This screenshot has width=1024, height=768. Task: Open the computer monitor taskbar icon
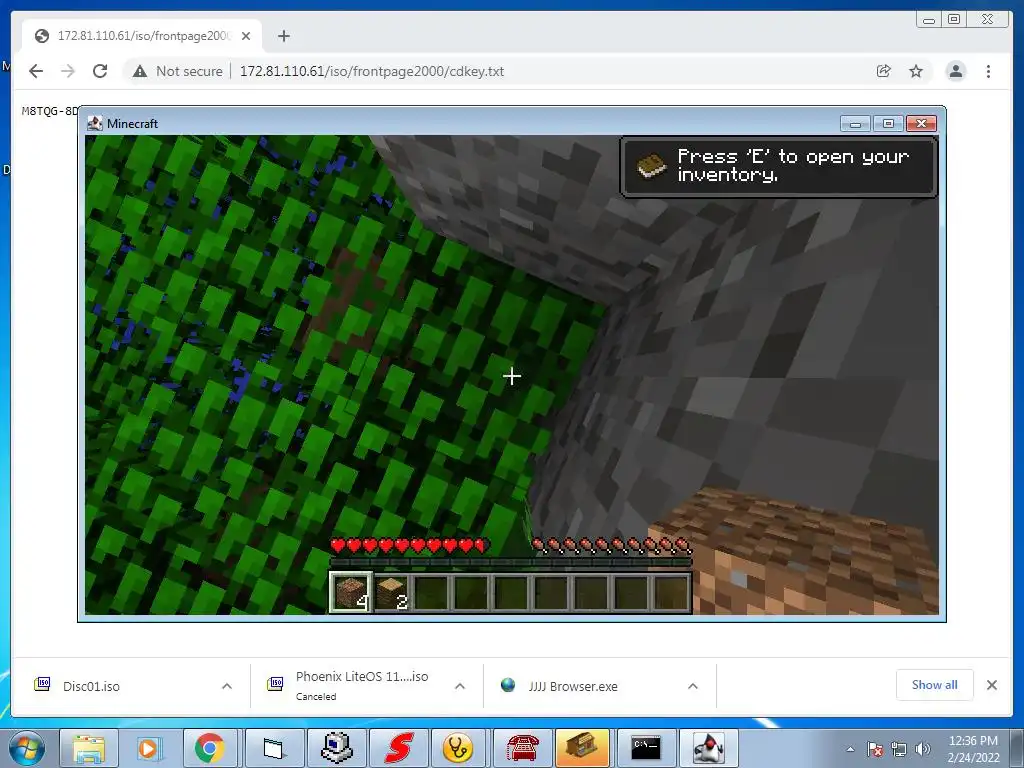[x=336, y=748]
